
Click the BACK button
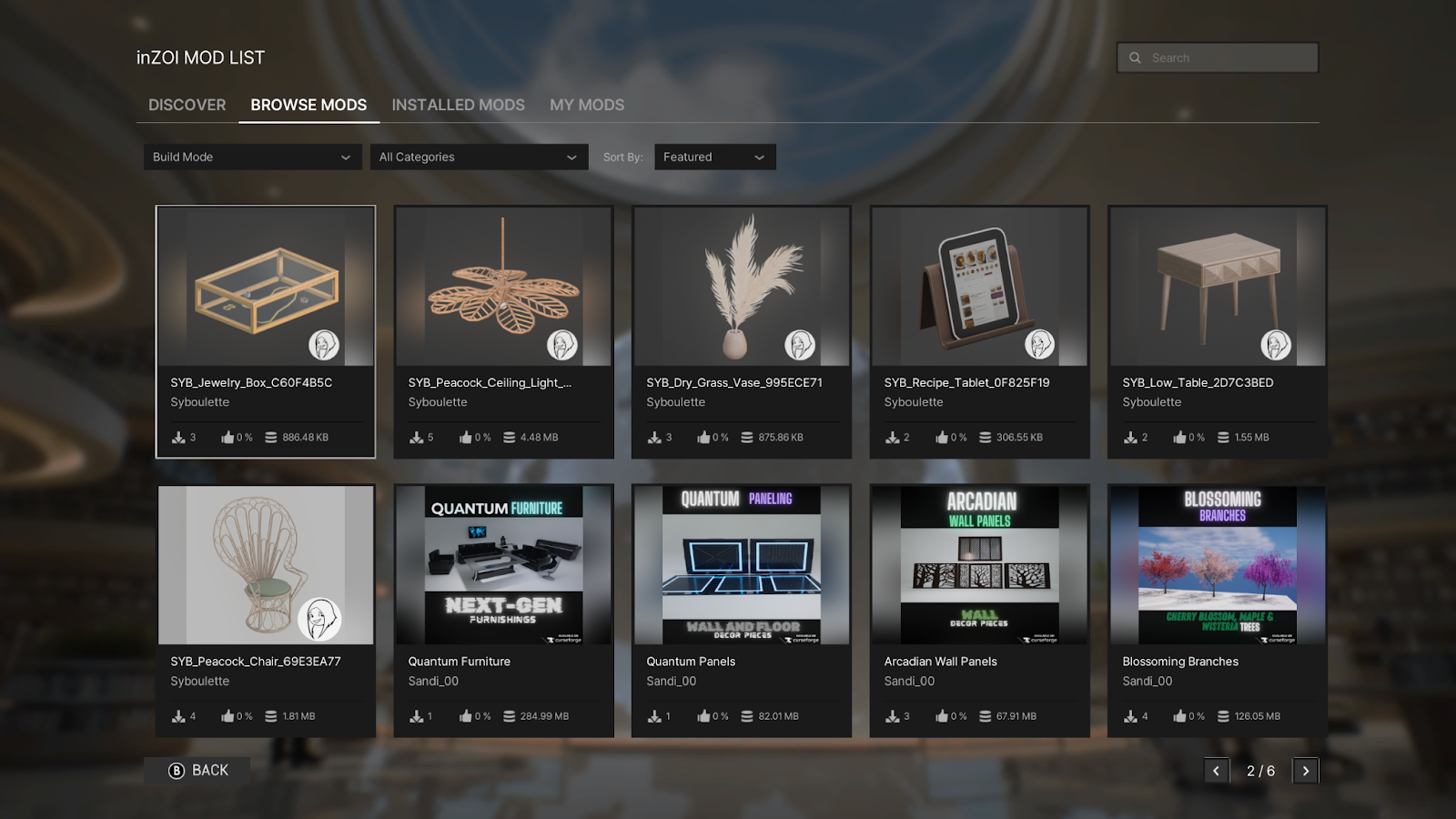197,771
